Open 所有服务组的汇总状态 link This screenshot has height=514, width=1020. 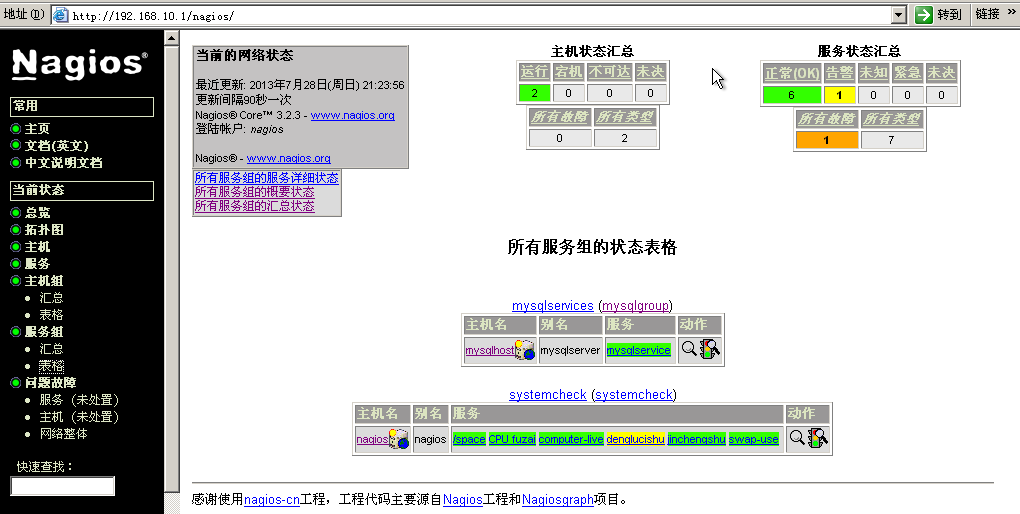click(x=254, y=206)
